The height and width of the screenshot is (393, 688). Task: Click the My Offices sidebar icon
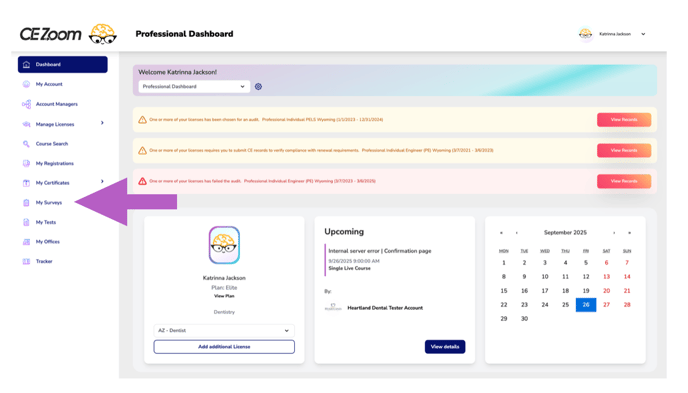[26, 242]
